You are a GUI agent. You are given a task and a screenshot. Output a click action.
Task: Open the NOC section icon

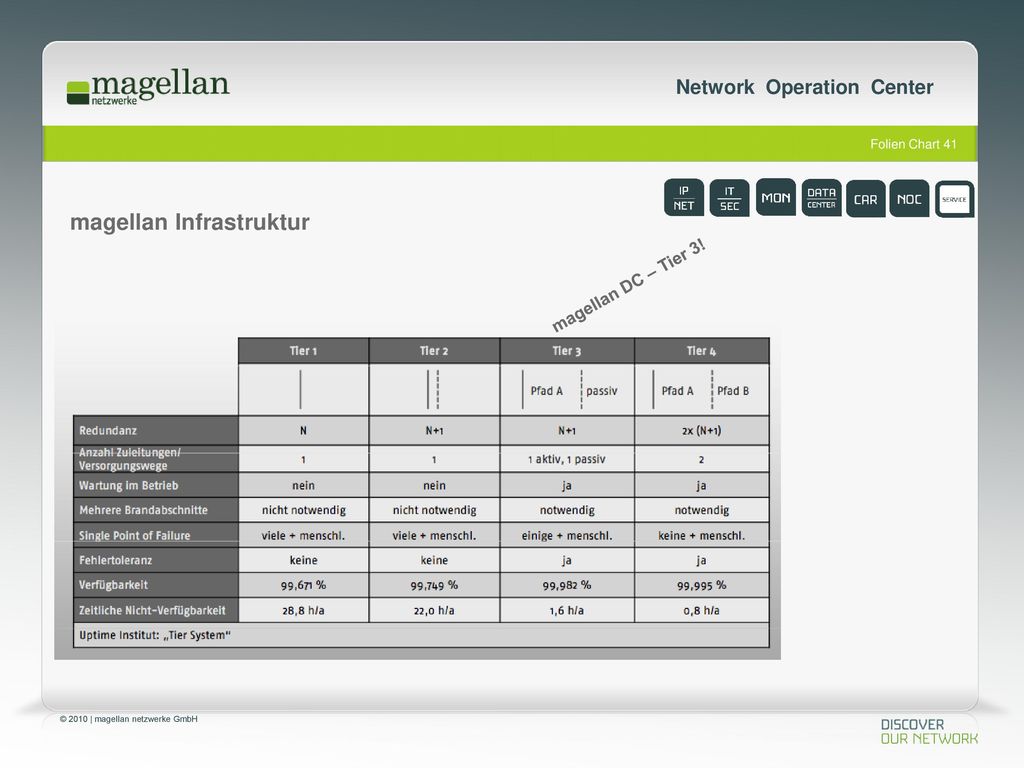(909, 199)
